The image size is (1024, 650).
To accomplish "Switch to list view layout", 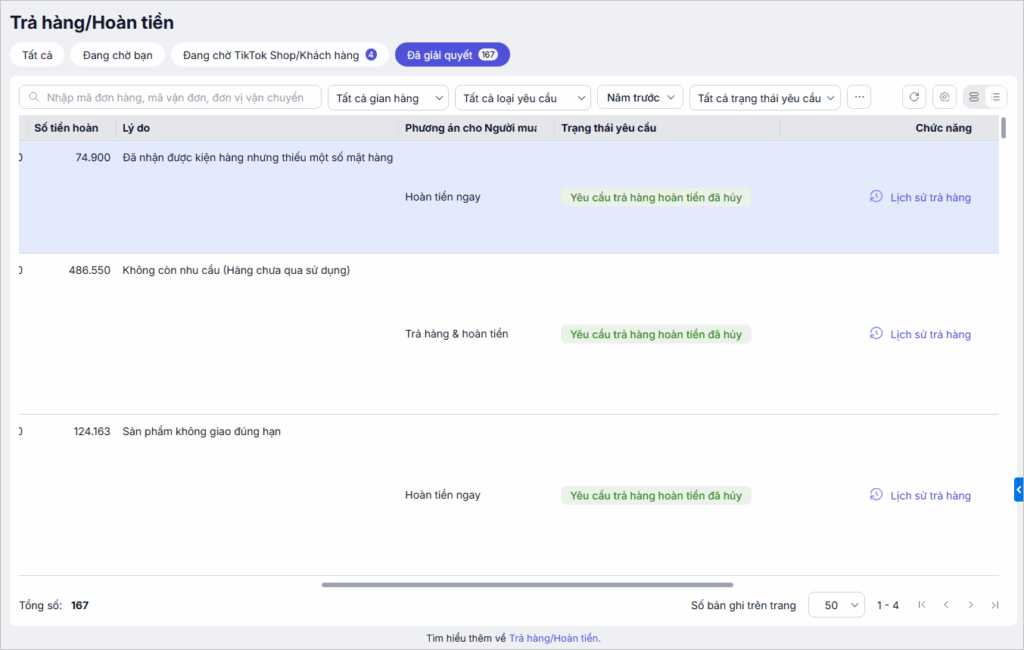I will coord(995,97).
